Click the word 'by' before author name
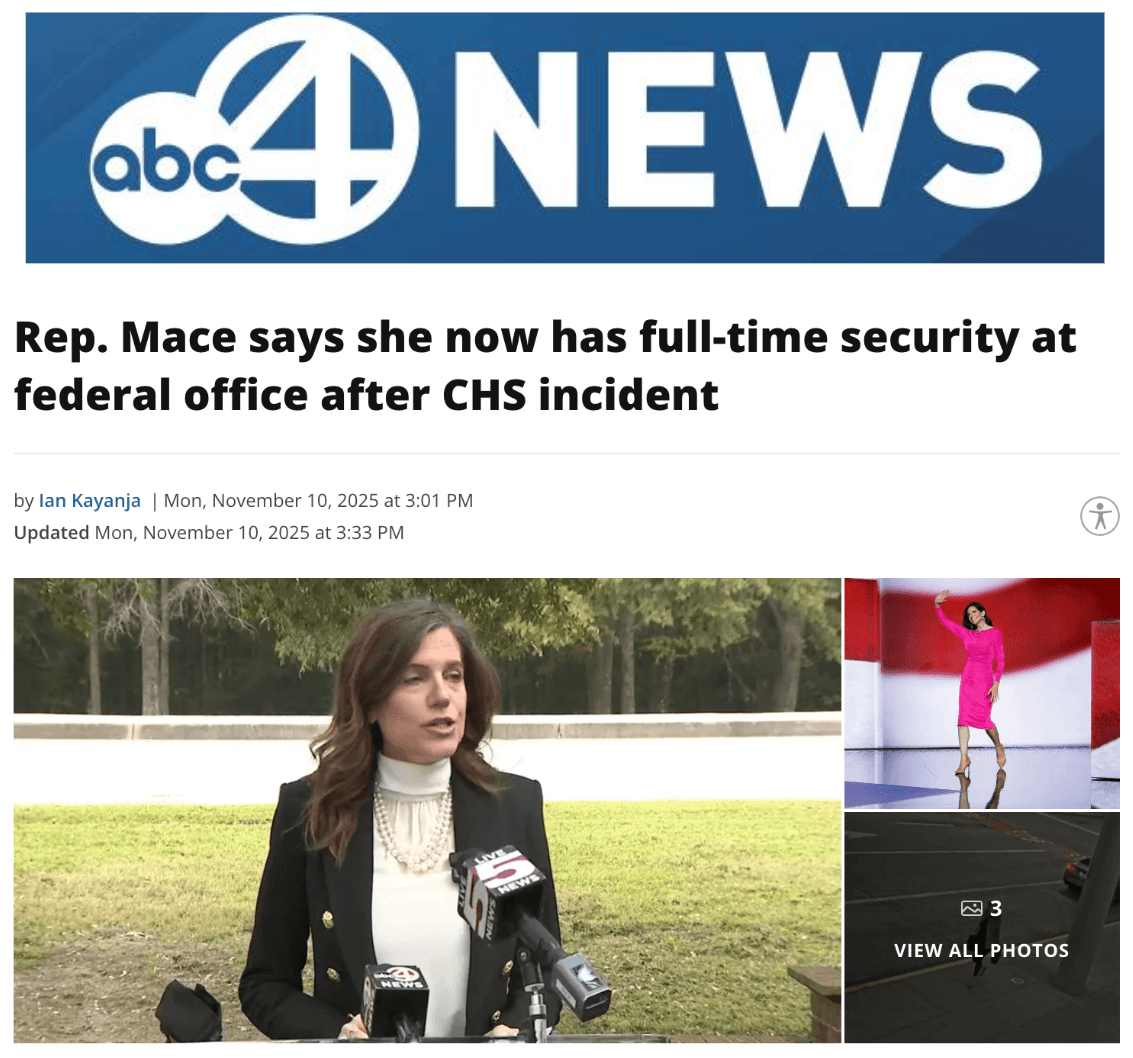 pos(24,501)
